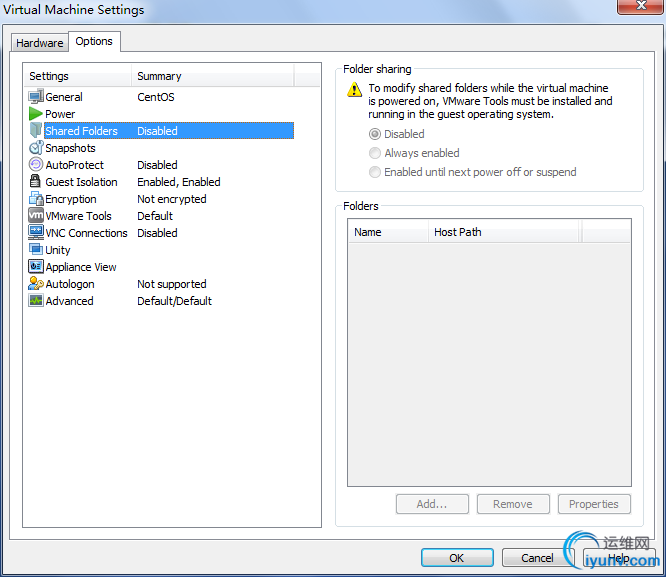Click the empty shared folders list area
The width and height of the screenshot is (666, 577).
[x=489, y=364]
